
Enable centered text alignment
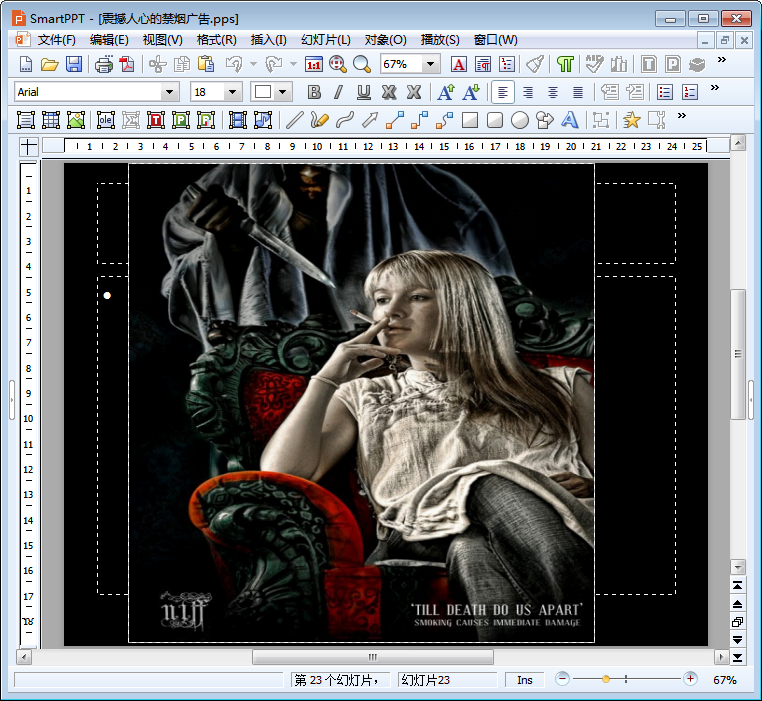[x=553, y=92]
